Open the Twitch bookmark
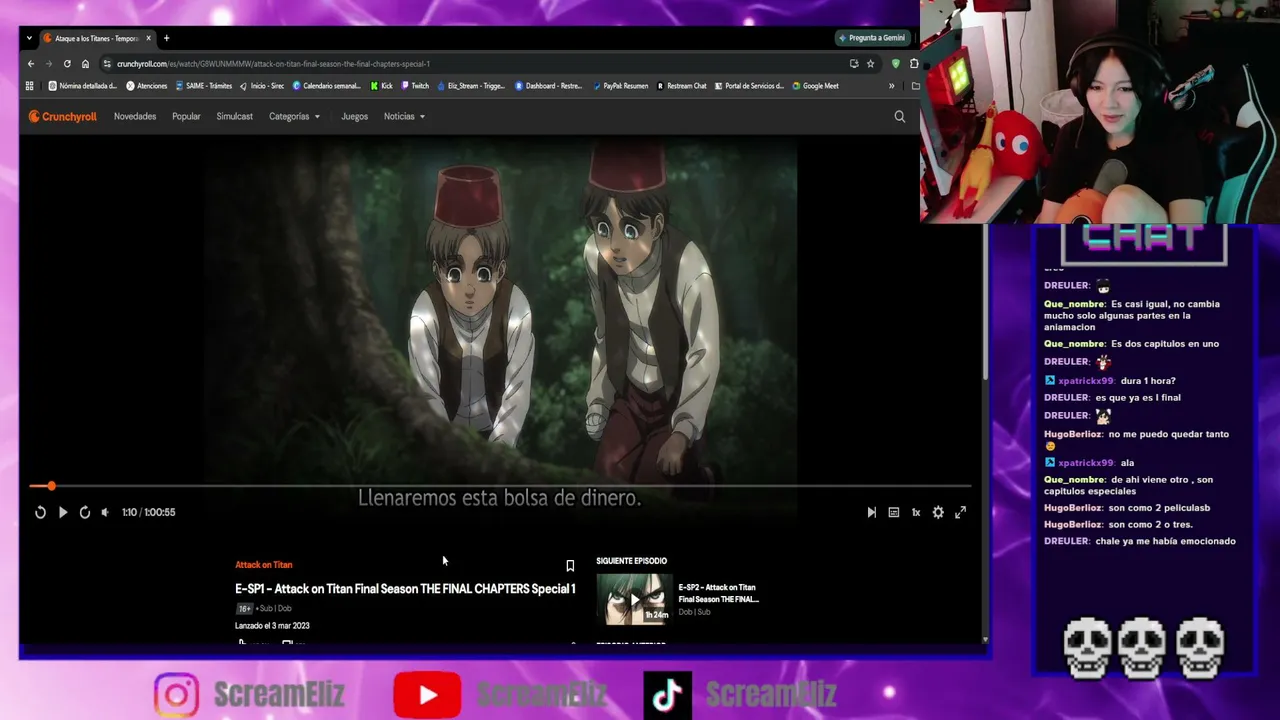This screenshot has height=720, width=1280. click(x=415, y=86)
